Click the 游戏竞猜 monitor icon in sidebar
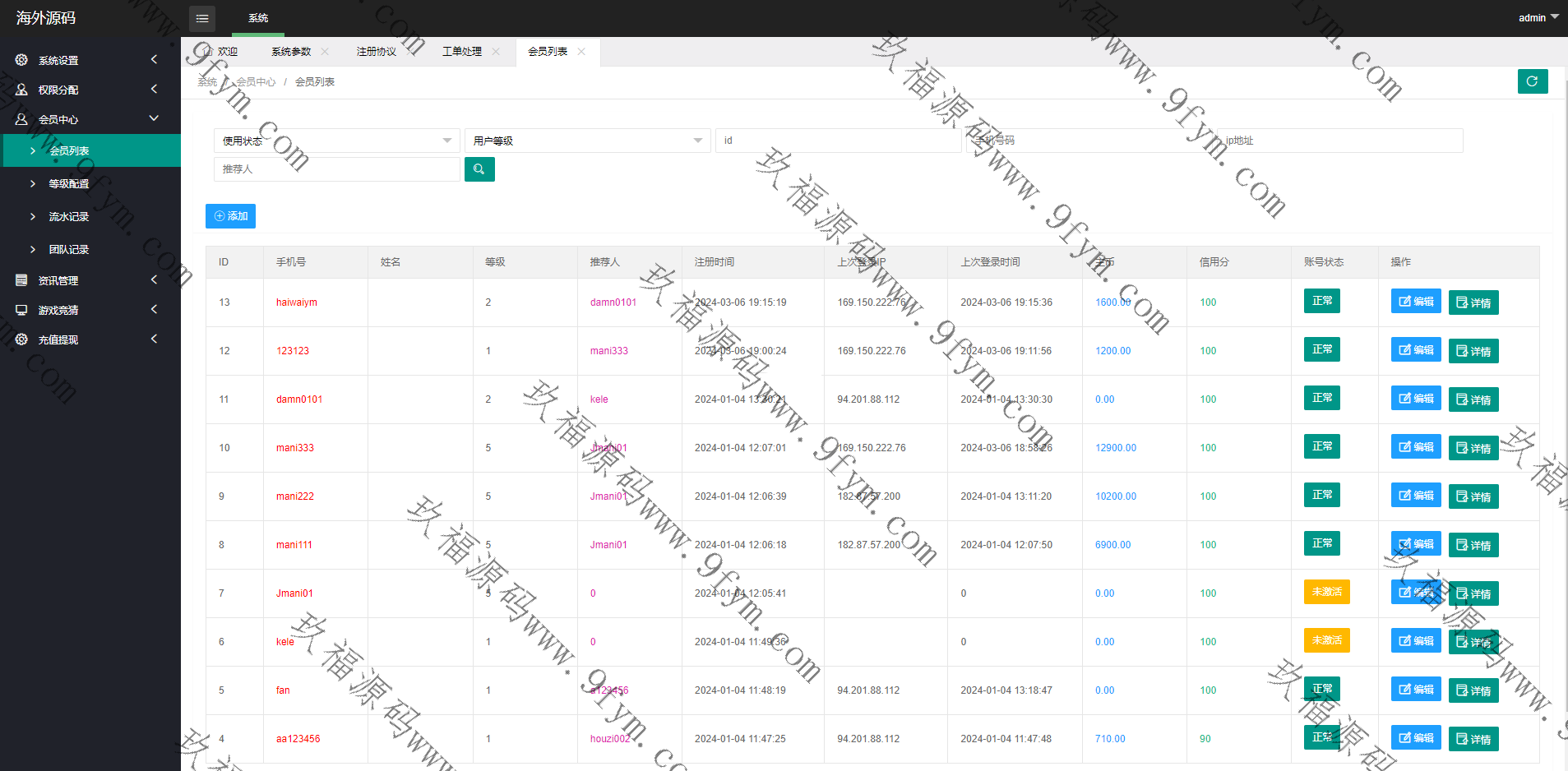This screenshot has height=771, width=1568. tap(22, 310)
